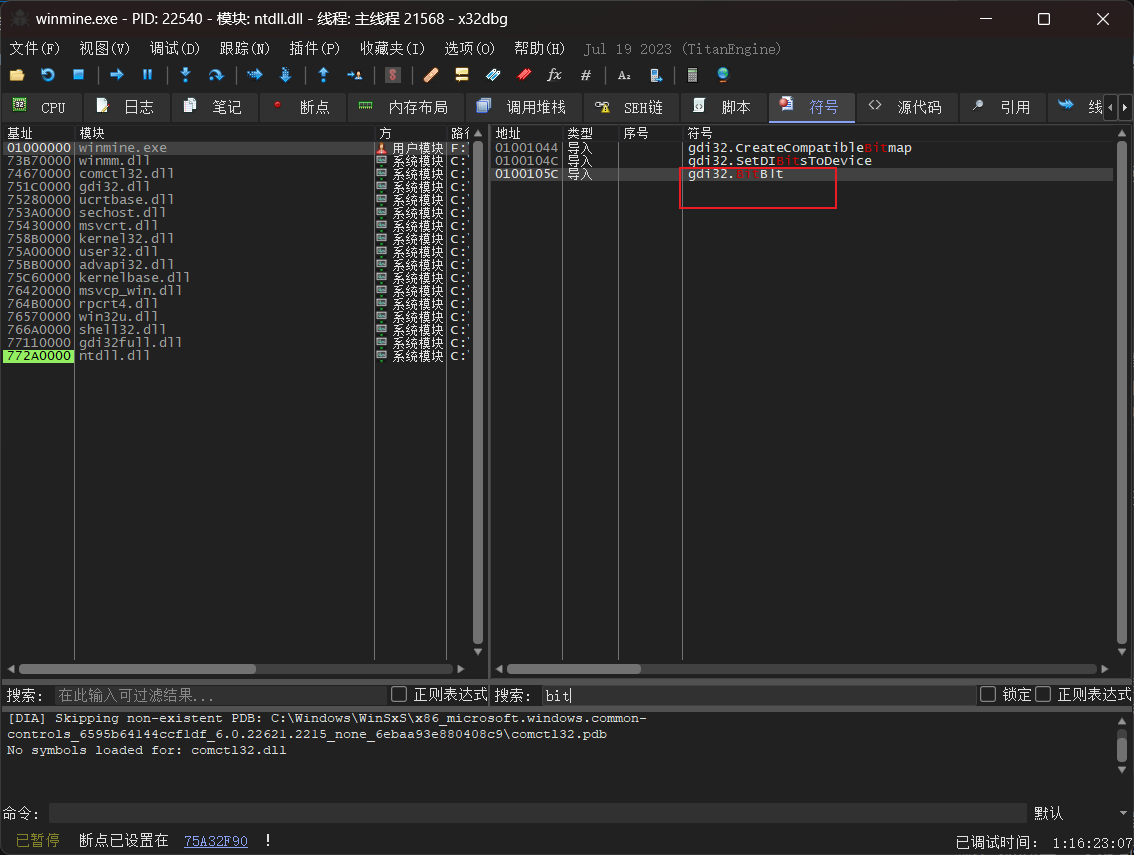The width and height of the screenshot is (1134, 855).
Task: Focus the symbol search field containing bit
Action: [x=758, y=695]
